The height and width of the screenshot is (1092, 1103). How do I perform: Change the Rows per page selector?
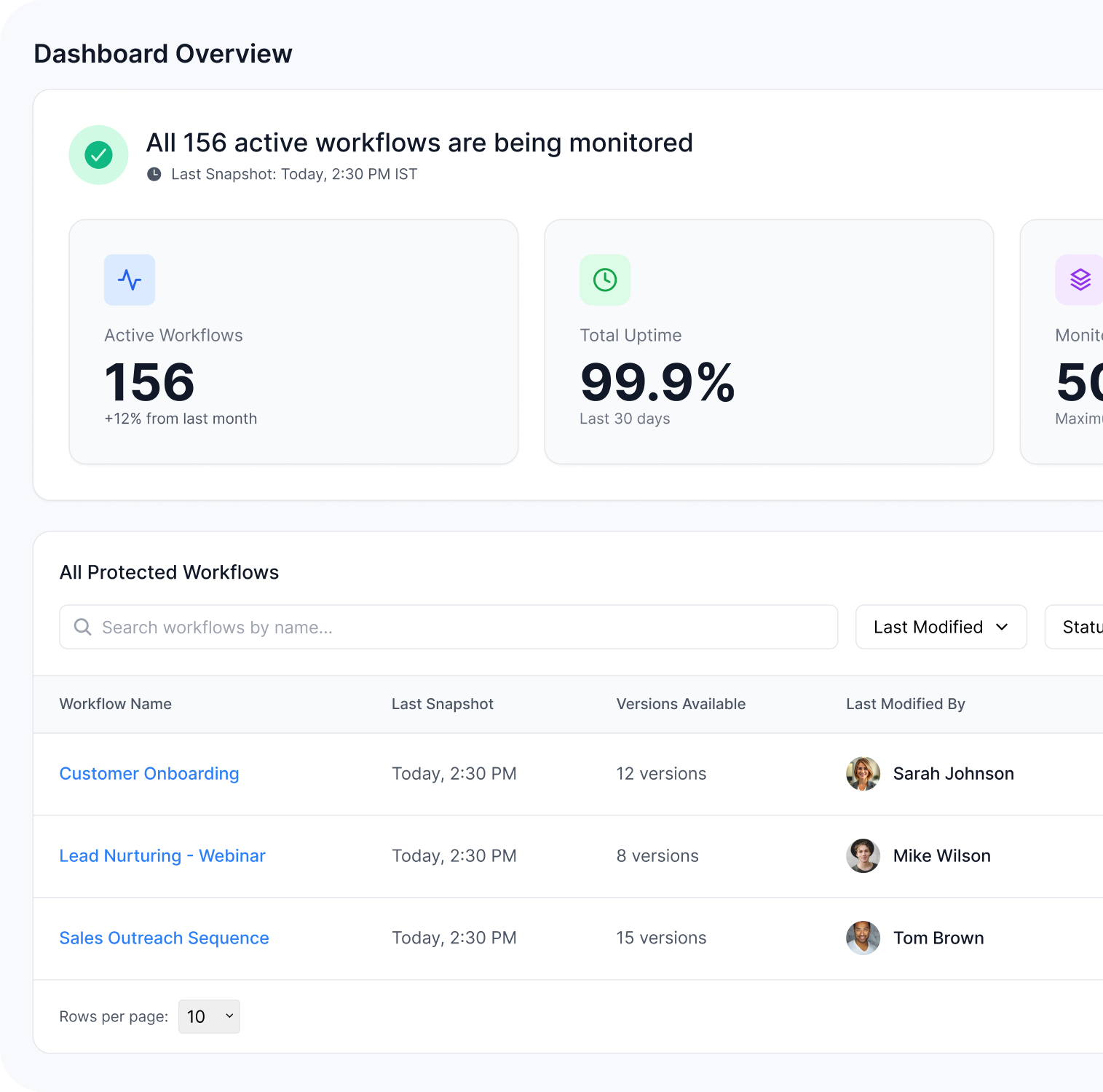(208, 1016)
